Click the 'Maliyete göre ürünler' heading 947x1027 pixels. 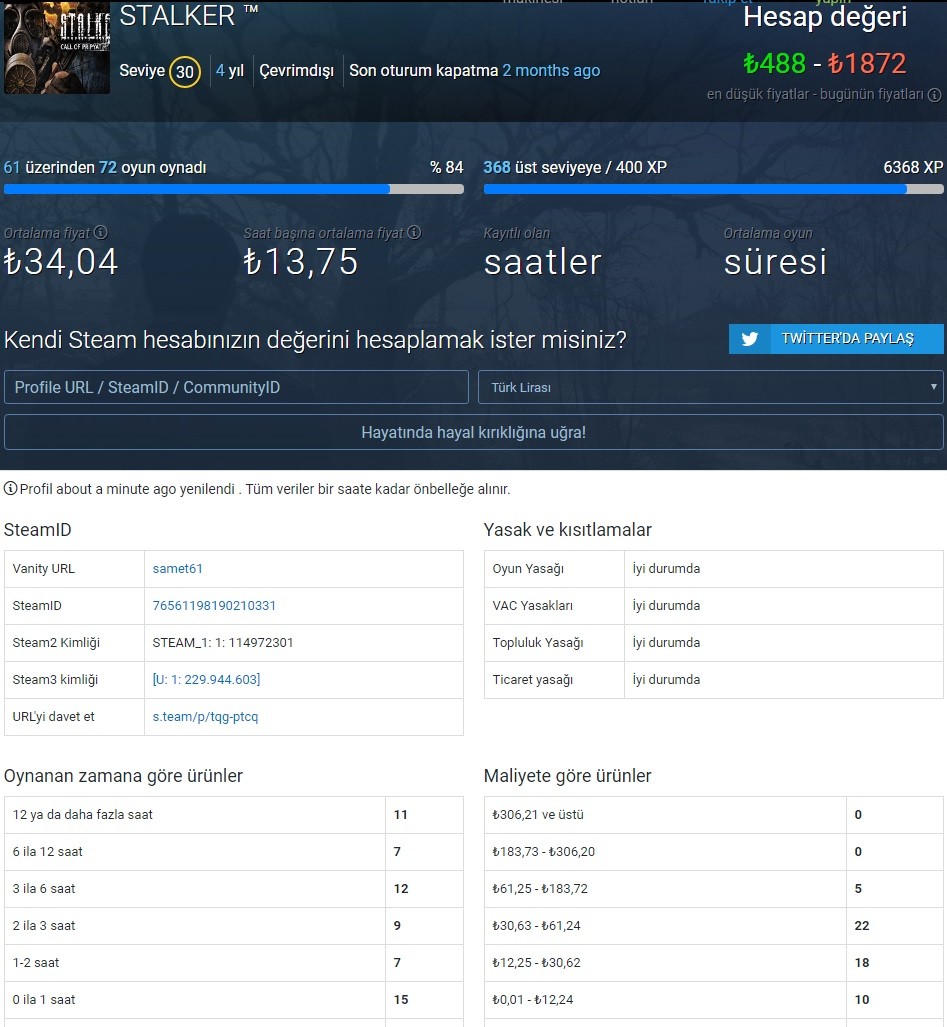[x=567, y=776]
